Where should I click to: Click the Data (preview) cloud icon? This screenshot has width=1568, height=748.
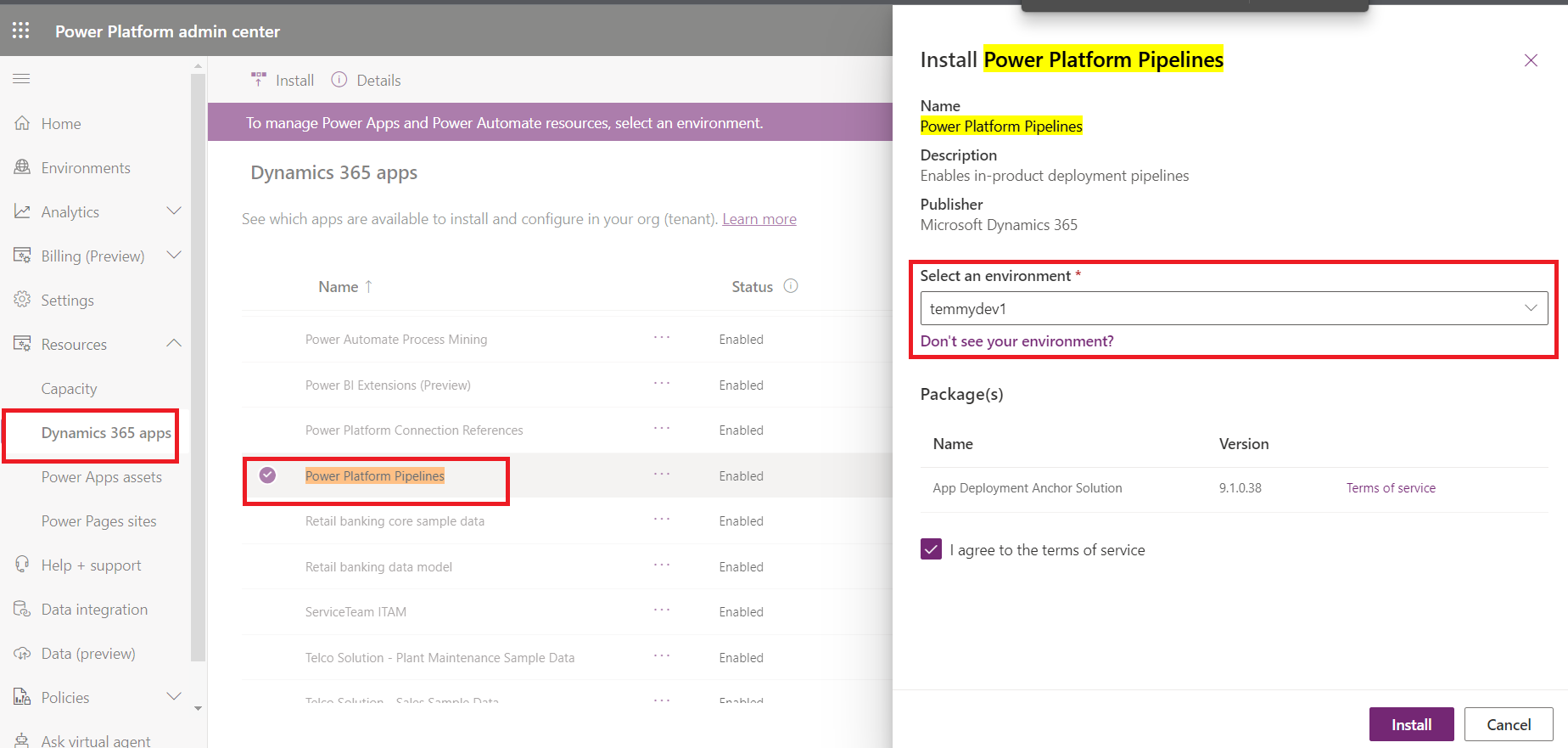pos(23,653)
